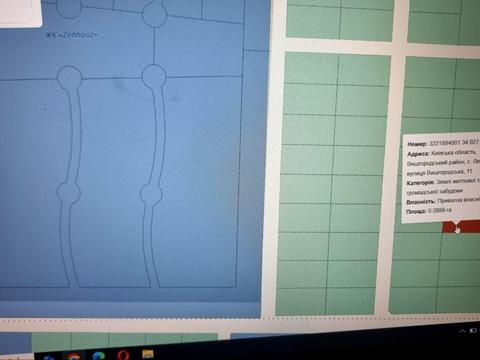480x360 pixels.
Task: Open Google Chrome from the taskbar
Action: tap(73, 356)
